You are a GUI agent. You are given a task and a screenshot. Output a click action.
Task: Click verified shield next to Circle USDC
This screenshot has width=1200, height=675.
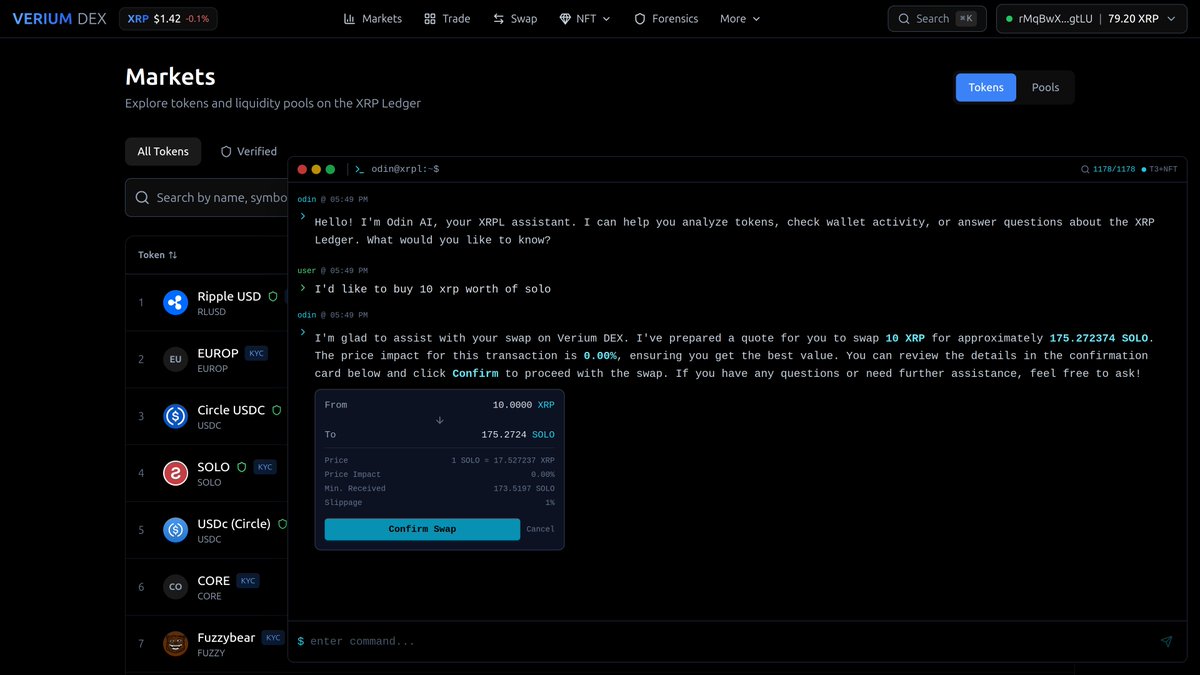coord(277,410)
